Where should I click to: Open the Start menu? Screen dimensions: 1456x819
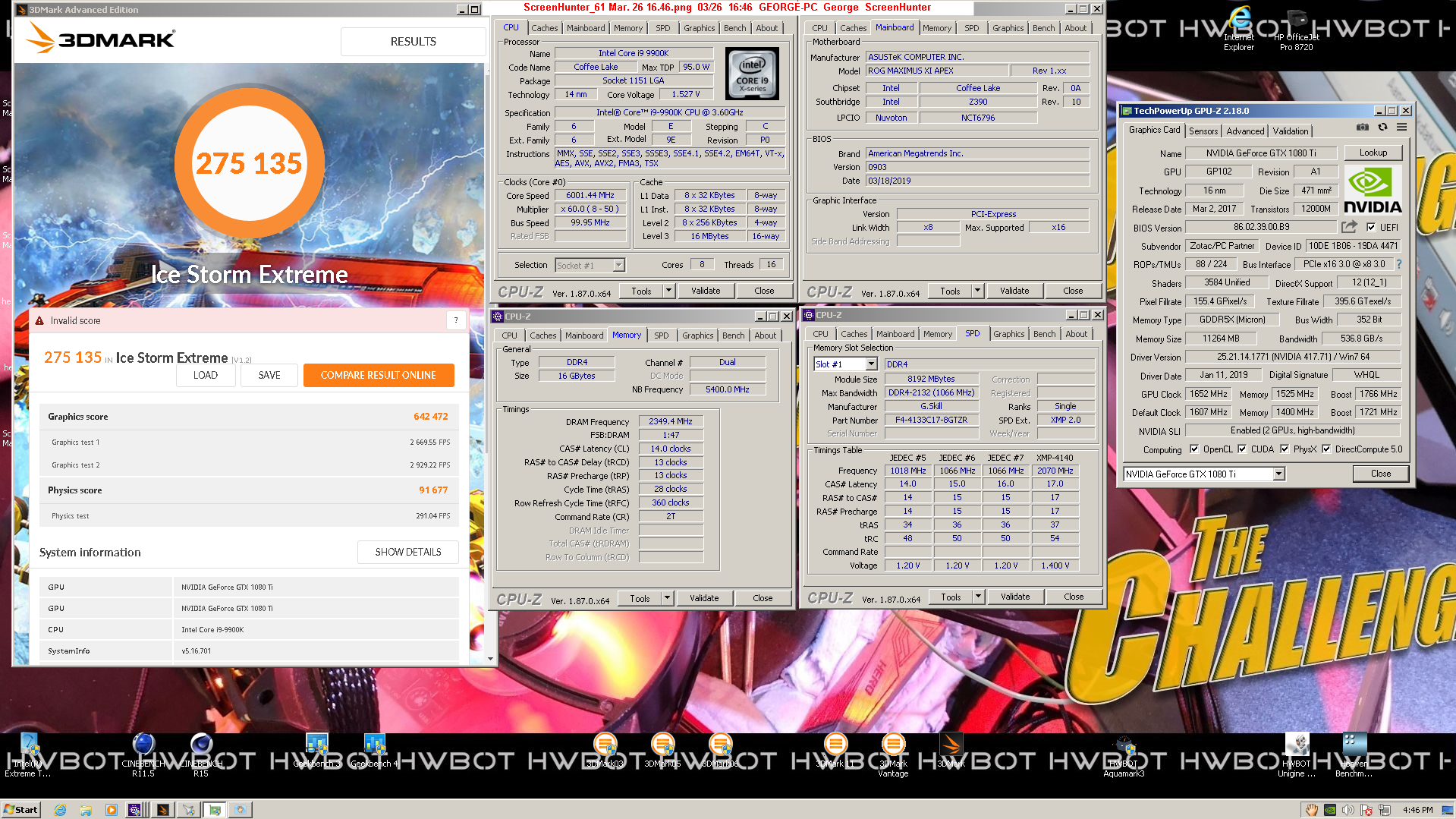20,810
